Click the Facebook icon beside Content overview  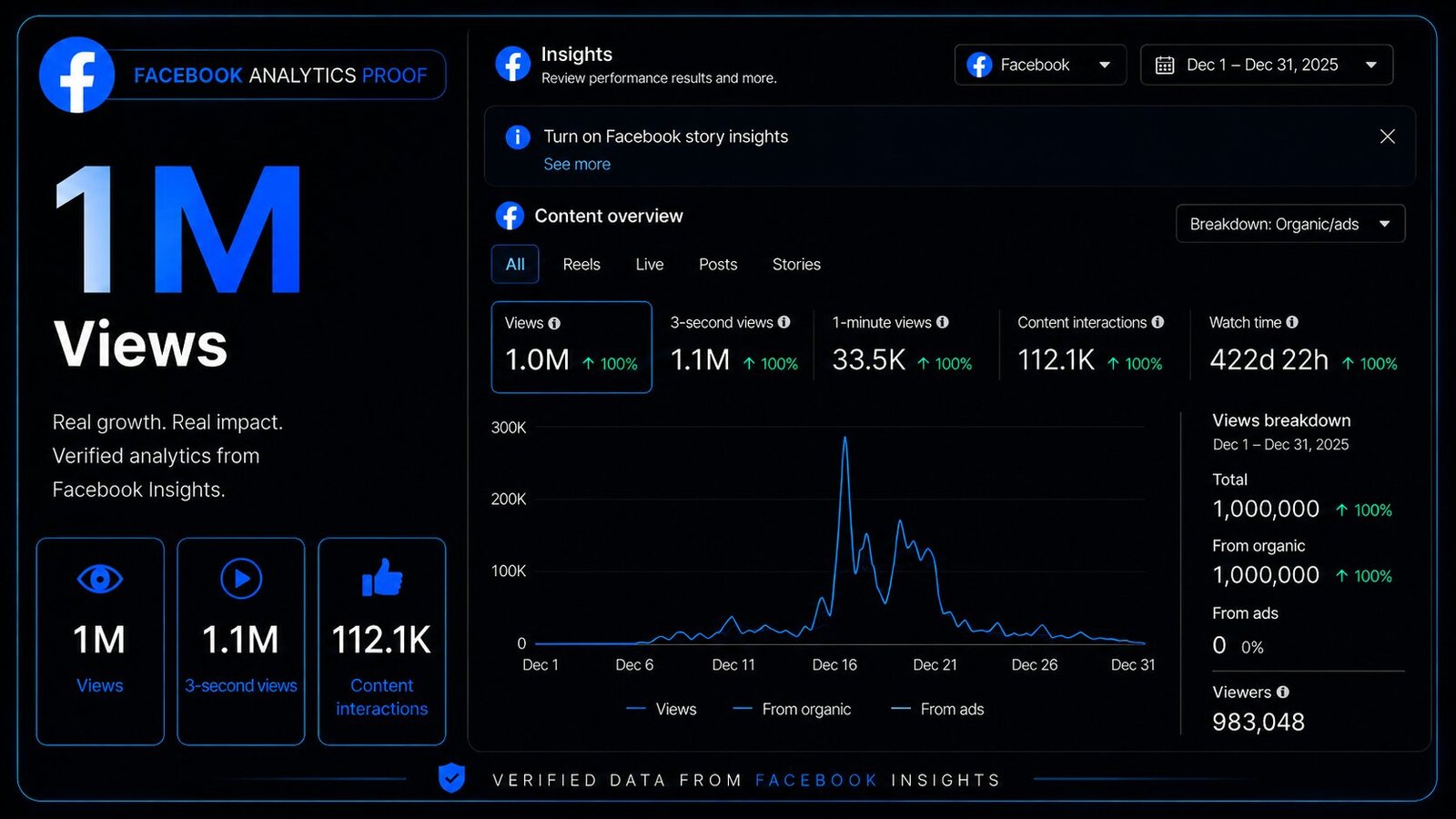510,217
